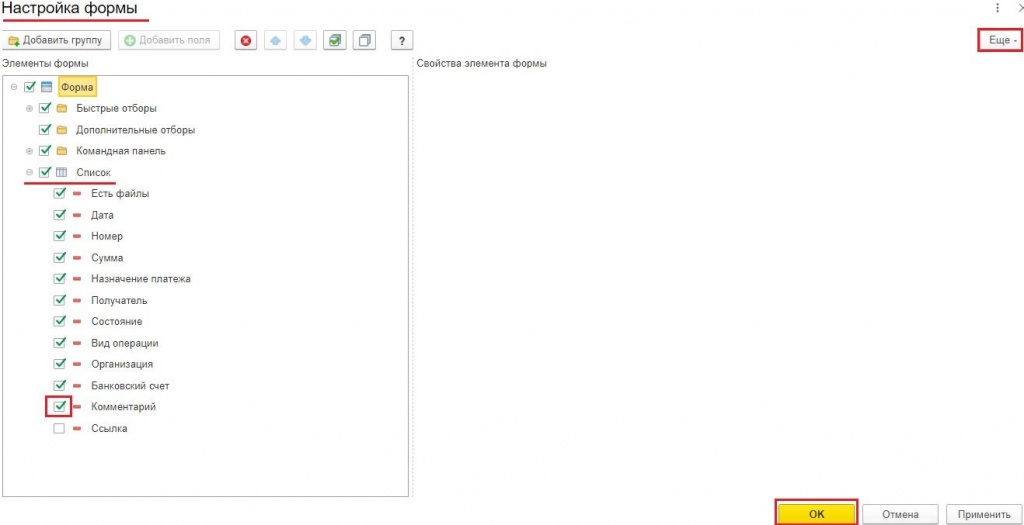This screenshot has width=1024, height=525.
Task: Uncheck the Есть файлы checkbox
Action: 60,193
